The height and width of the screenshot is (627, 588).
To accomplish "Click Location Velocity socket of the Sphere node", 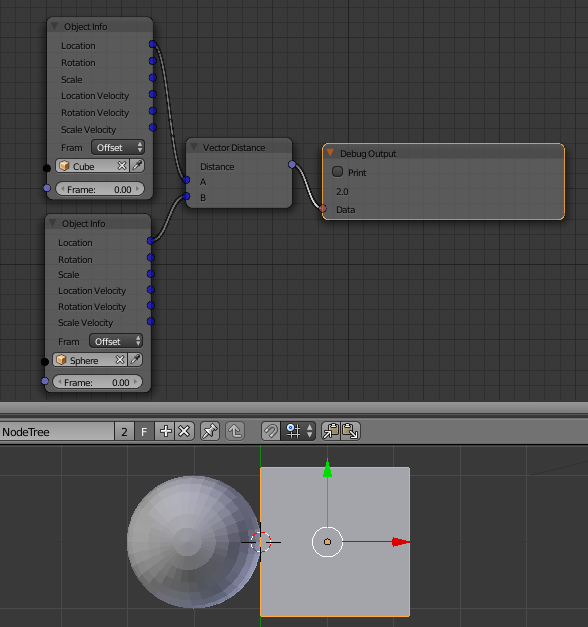I will pos(150,290).
